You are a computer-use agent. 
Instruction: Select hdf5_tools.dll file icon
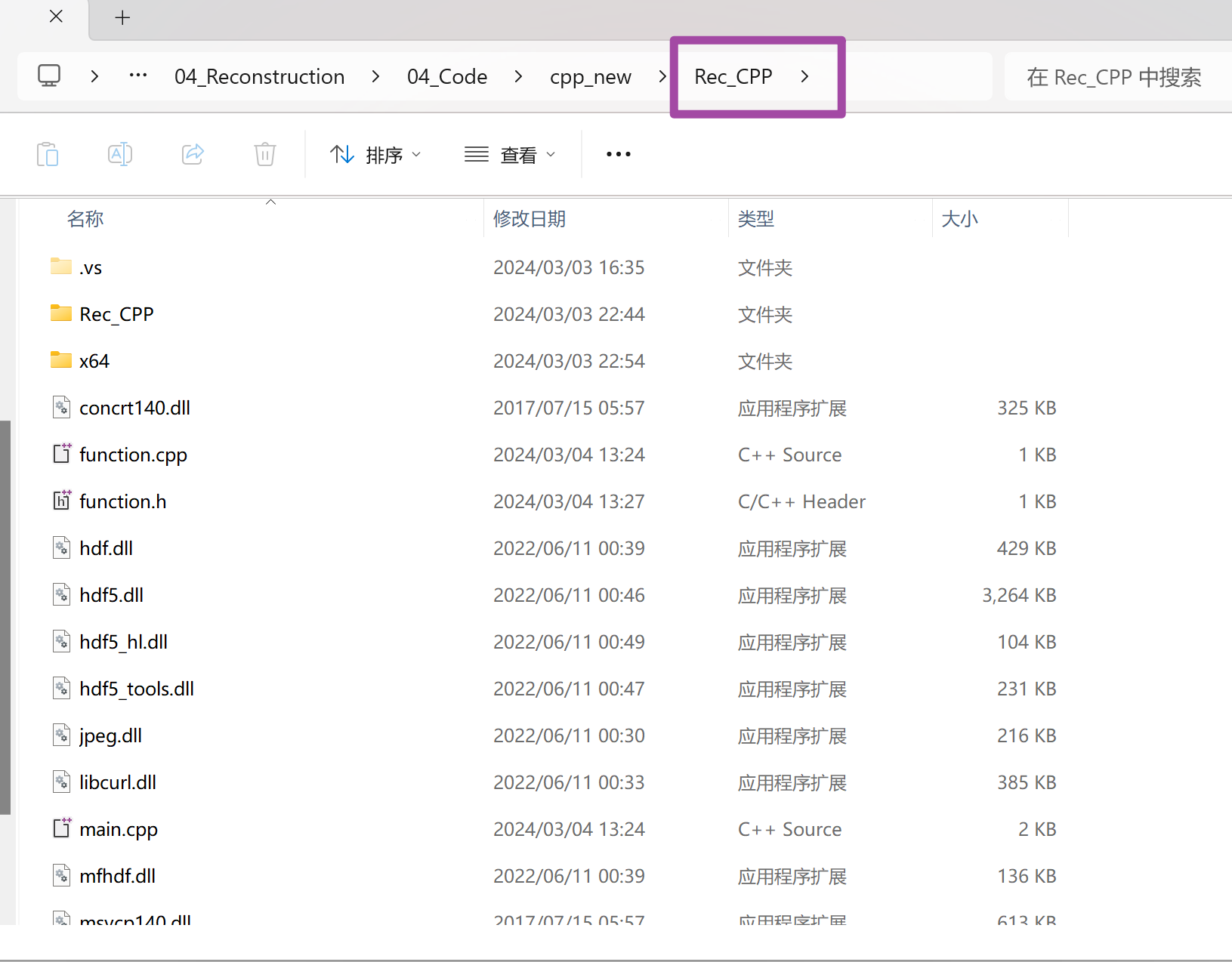point(62,688)
